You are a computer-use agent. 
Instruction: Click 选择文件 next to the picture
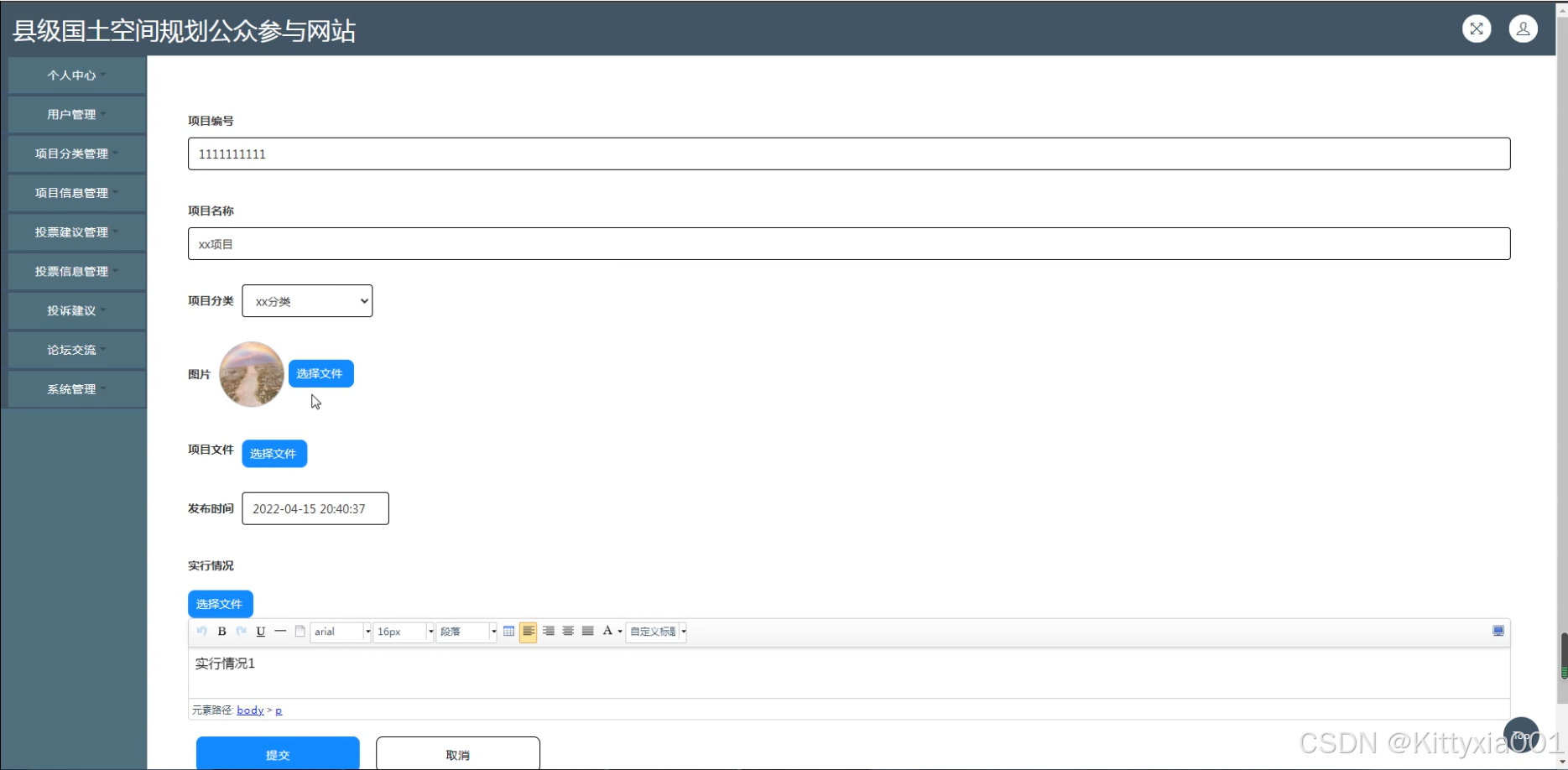pyautogui.click(x=320, y=374)
